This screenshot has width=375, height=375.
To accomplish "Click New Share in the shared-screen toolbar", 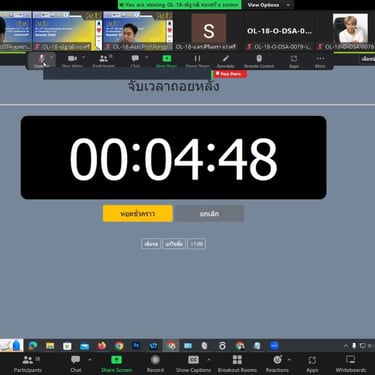I will pos(166,61).
